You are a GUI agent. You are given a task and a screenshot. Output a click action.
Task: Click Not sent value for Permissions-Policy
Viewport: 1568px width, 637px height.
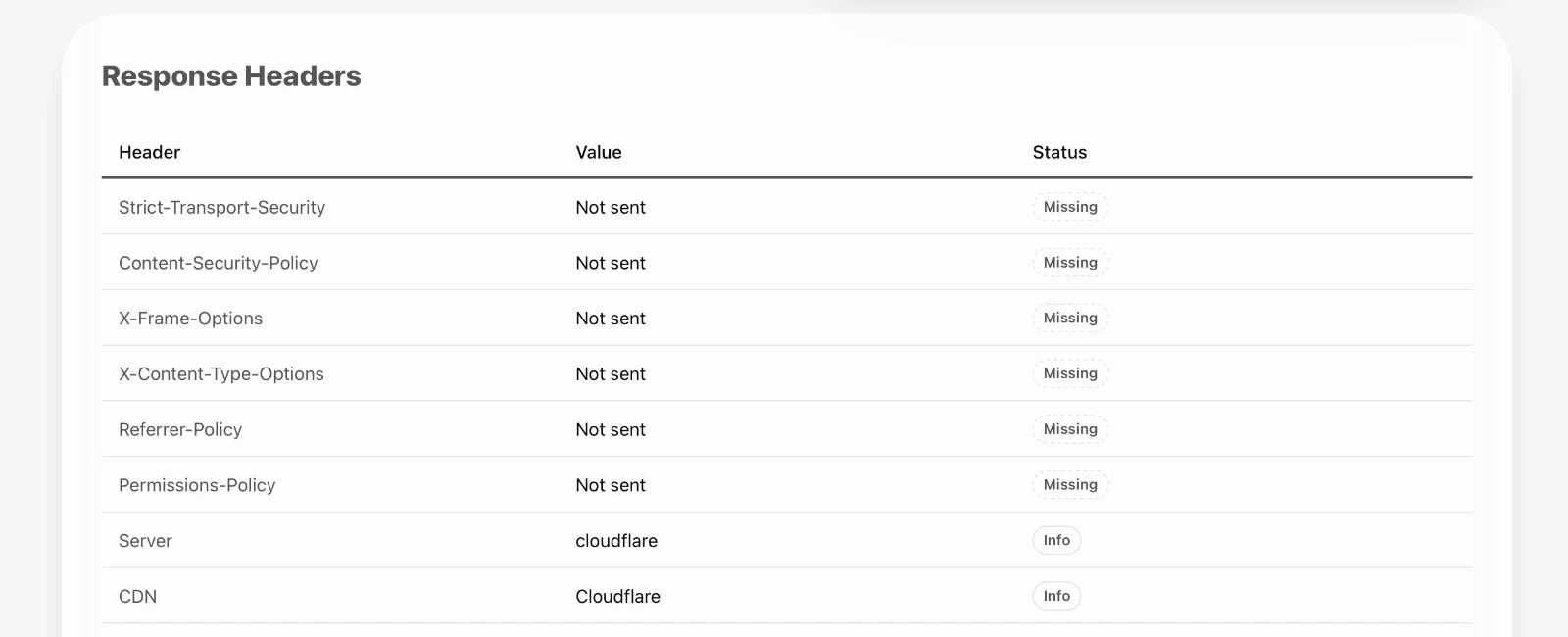pyautogui.click(x=611, y=485)
